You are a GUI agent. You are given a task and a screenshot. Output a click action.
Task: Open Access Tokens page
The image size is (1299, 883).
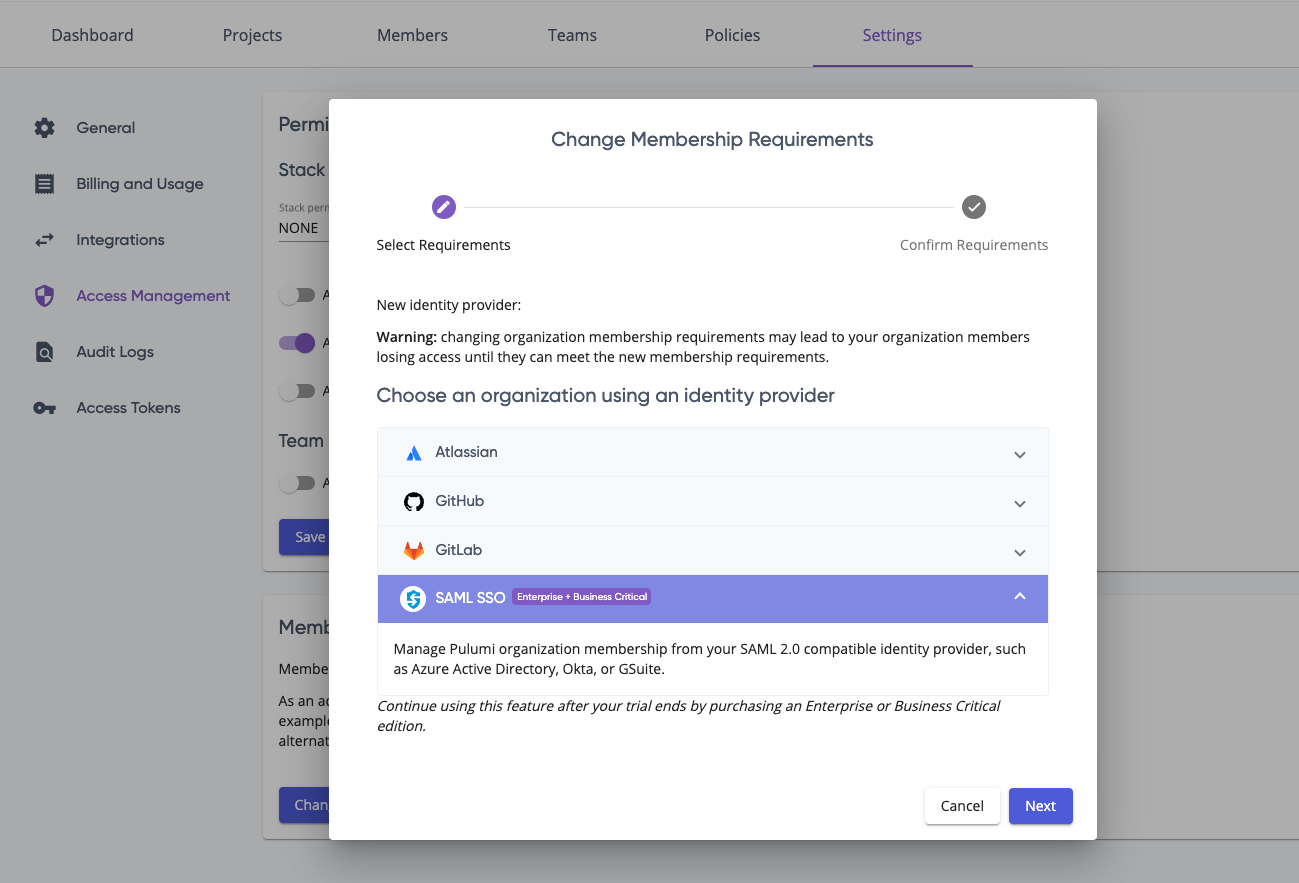(x=128, y=408)
